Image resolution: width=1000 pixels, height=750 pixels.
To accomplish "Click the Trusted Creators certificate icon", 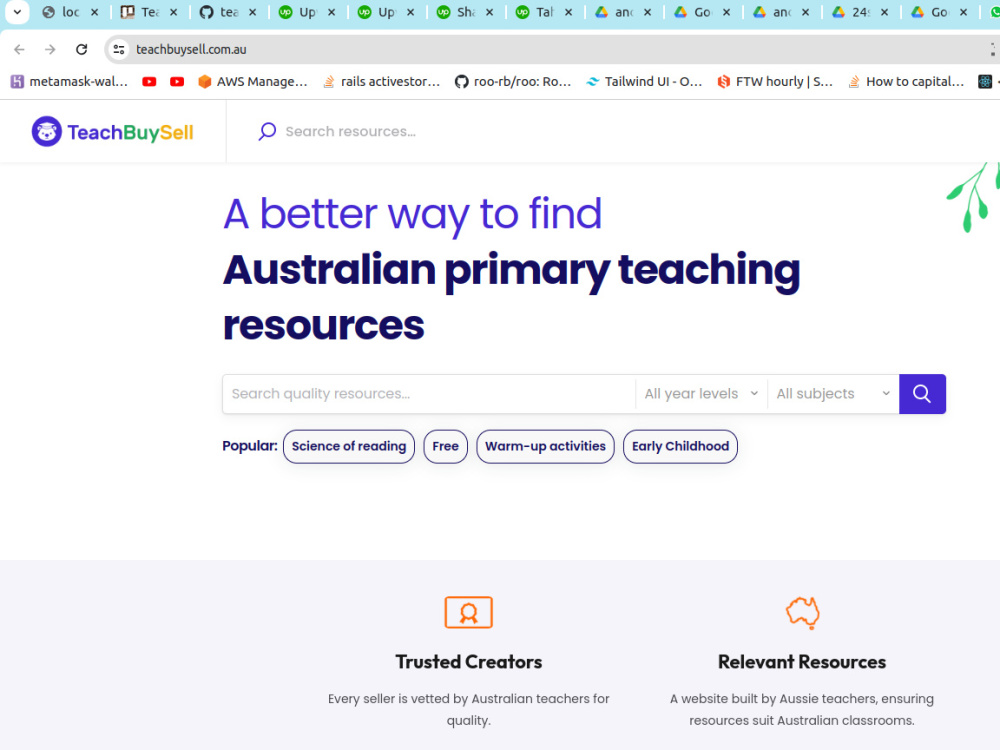I will pos(469,612).
